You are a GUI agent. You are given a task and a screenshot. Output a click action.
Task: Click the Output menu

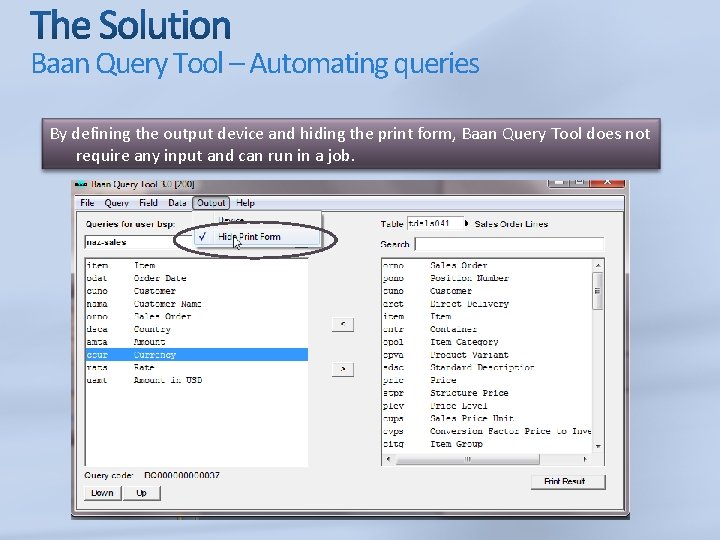pos(211,203)
